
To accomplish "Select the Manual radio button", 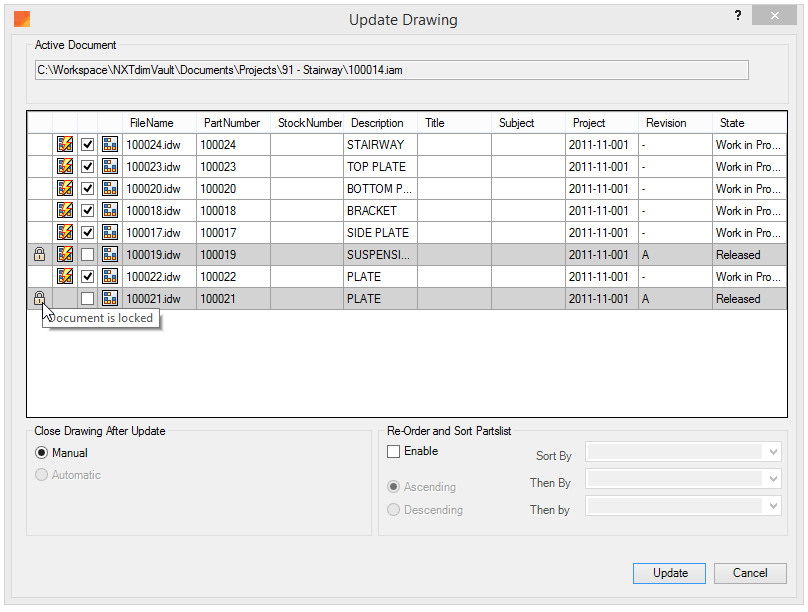I will 42,453.
